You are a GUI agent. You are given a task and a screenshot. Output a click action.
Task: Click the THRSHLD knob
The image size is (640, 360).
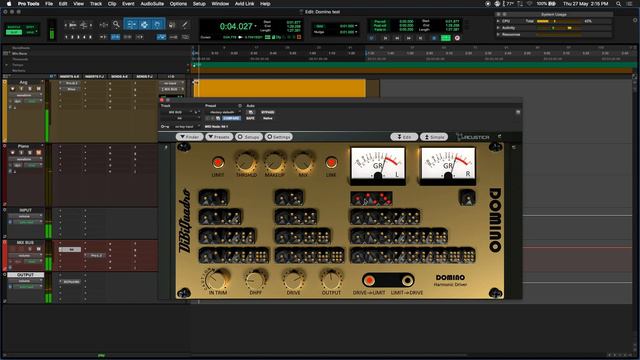point(246,162)
